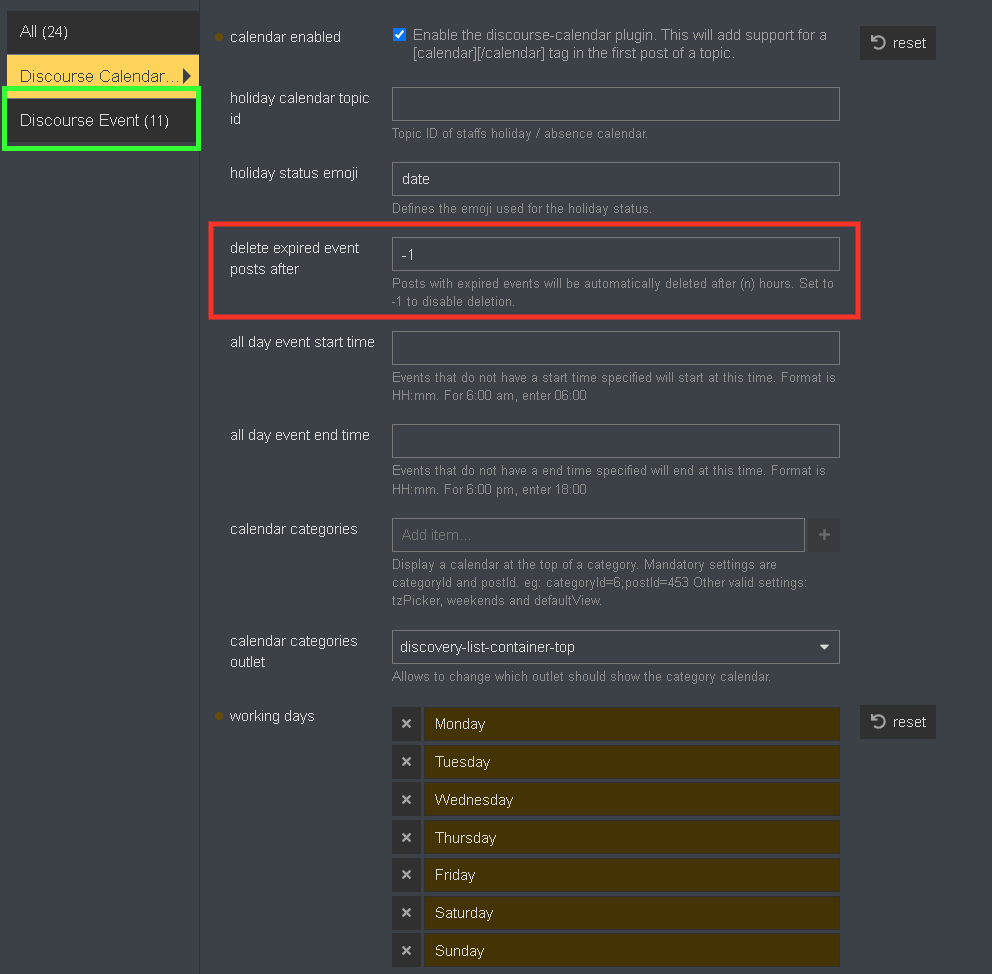
Task: Click the holiday status emoji field
Action: click(x=616, y=179)
